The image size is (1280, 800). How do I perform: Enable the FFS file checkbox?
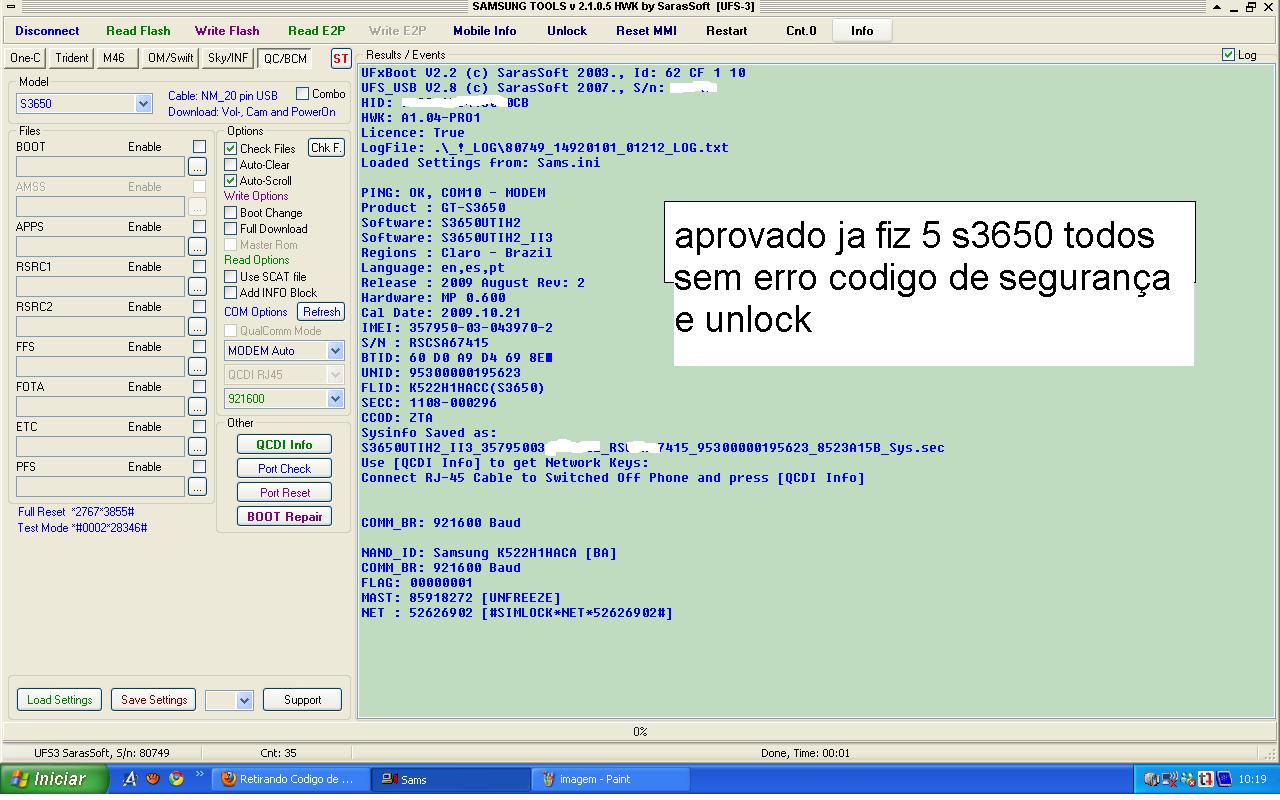(x=199, y=346)
